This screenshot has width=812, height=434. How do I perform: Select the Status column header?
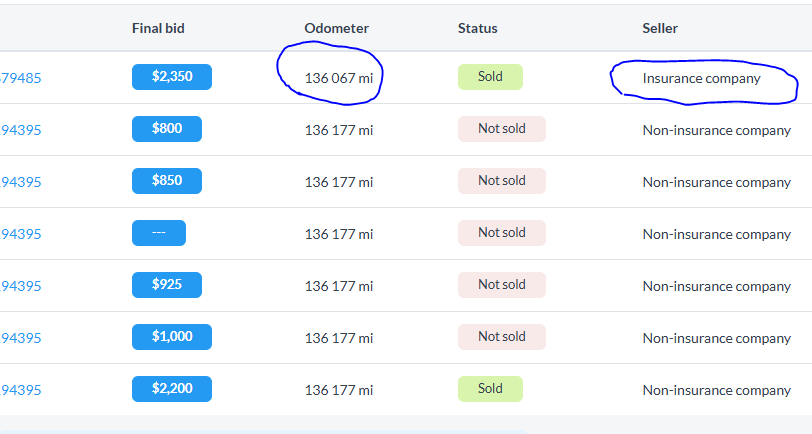coord(477,28)
